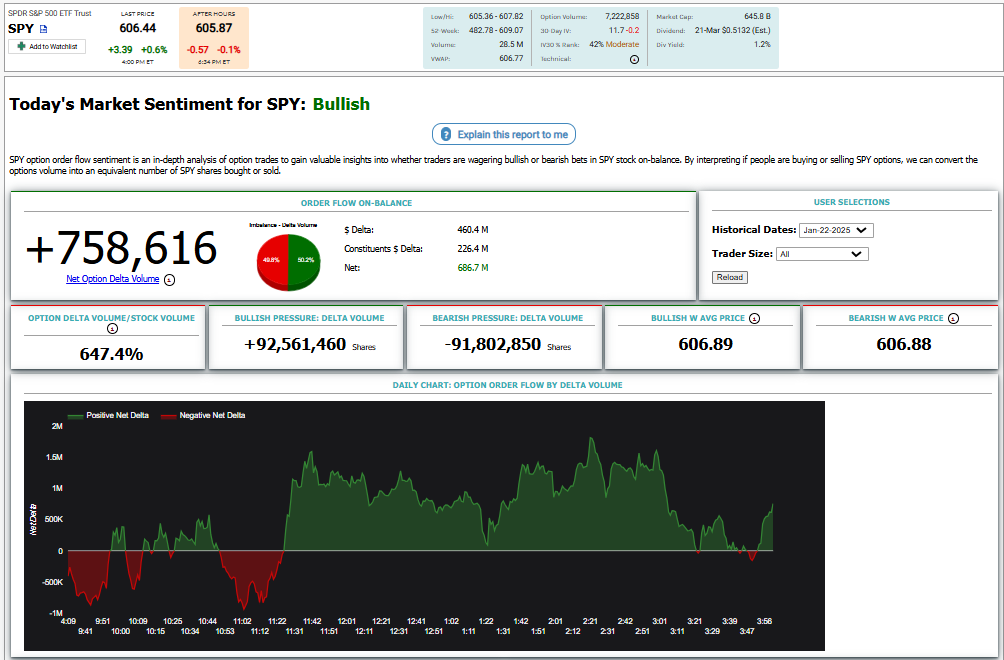Click the green 50.2% pie slice
1004x660 pixels.
pyautogui.click(x=304, y=259)
